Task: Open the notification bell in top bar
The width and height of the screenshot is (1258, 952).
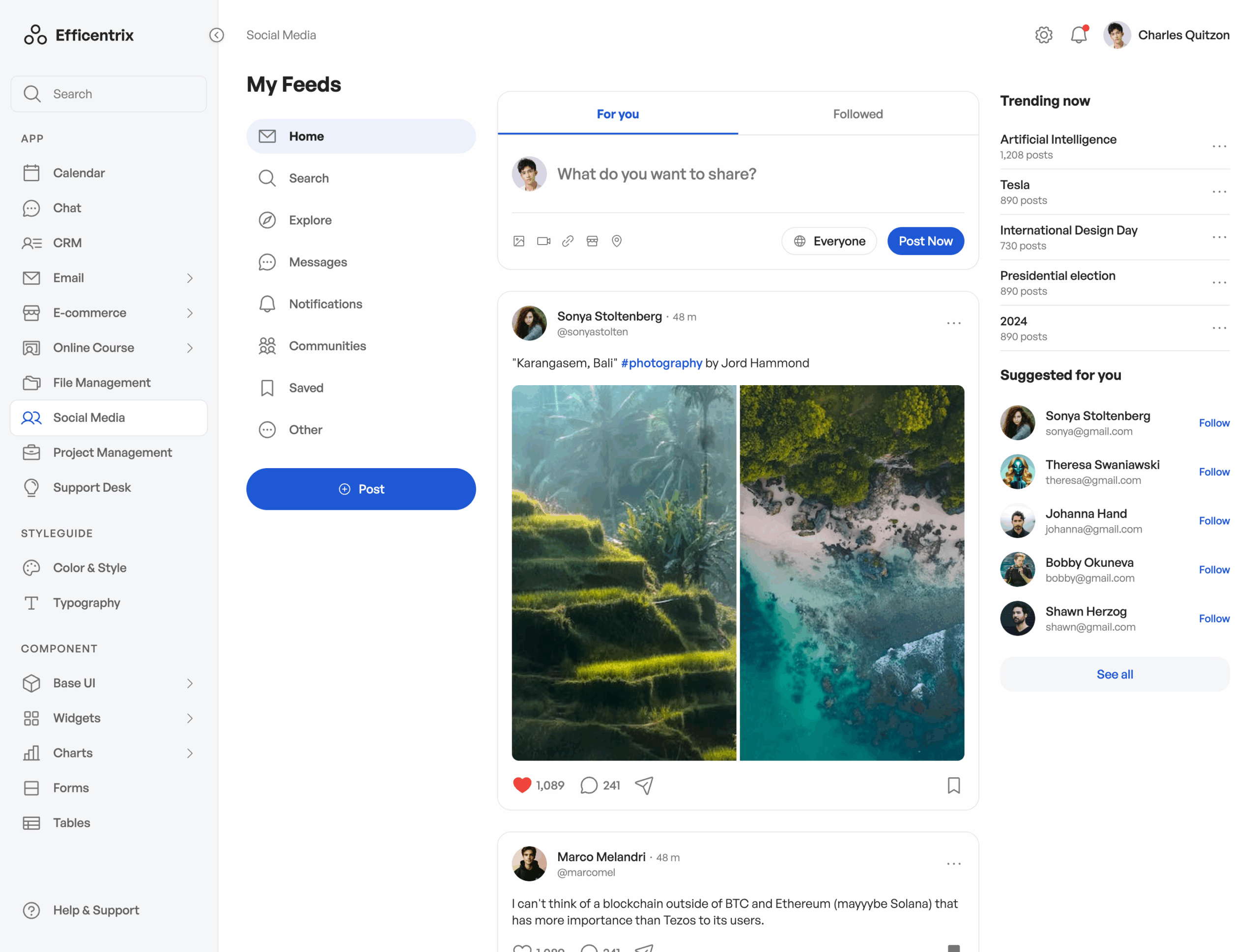Action: pyautogui.click(x=1078, y=35)
